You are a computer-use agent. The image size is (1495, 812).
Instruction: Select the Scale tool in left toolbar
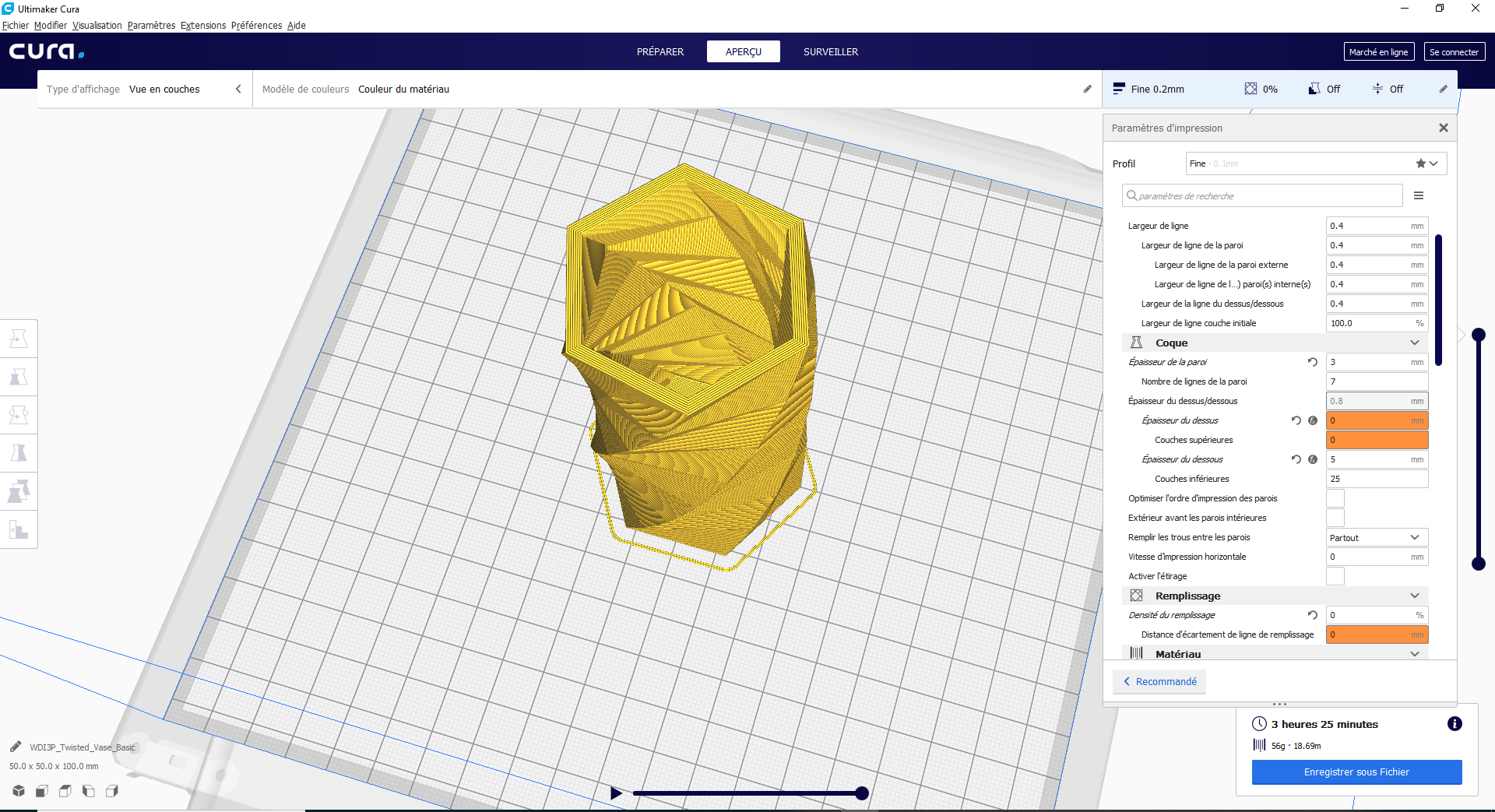click(x=19, y=378)
